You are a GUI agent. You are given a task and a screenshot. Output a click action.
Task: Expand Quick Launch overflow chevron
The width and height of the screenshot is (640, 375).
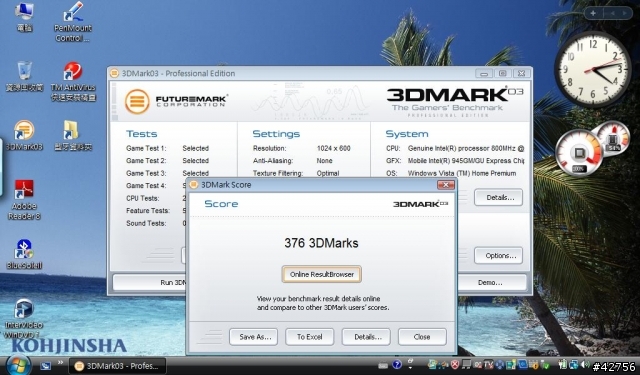(60, 362)
